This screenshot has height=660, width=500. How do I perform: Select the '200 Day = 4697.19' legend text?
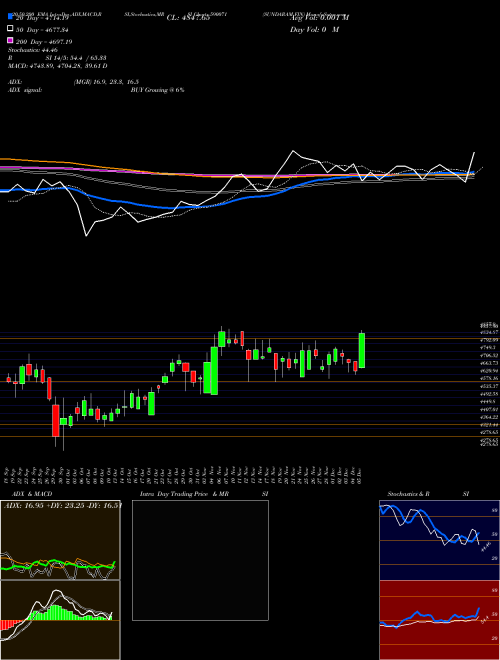44,42
